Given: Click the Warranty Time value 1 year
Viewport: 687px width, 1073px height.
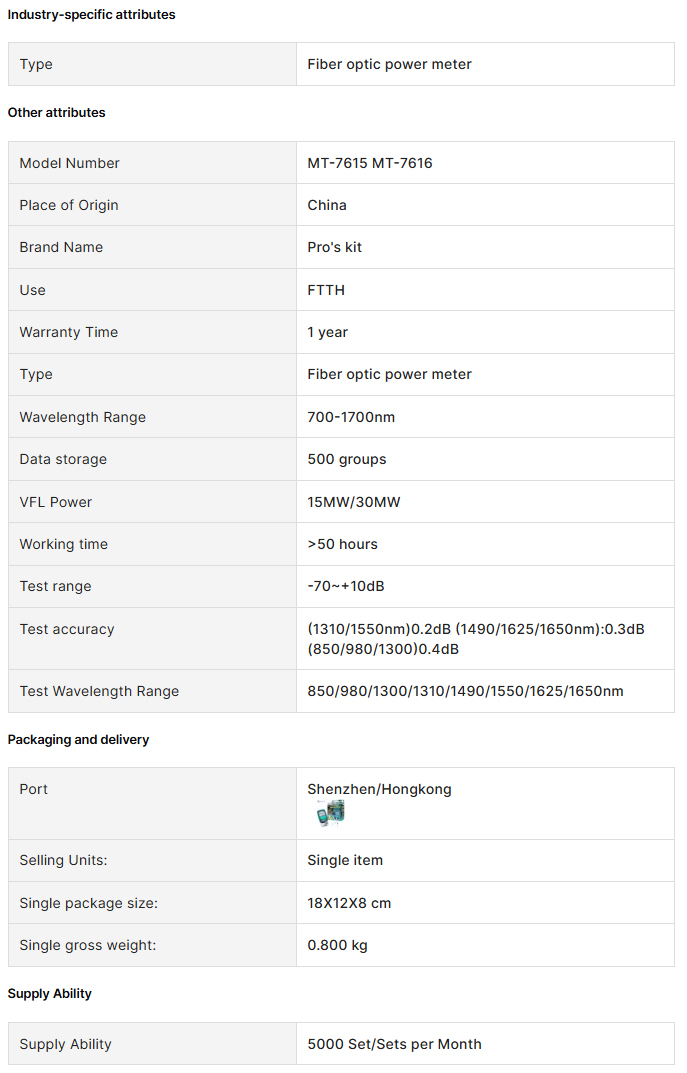Looking at the screenshot, I should tap(328, 332).
